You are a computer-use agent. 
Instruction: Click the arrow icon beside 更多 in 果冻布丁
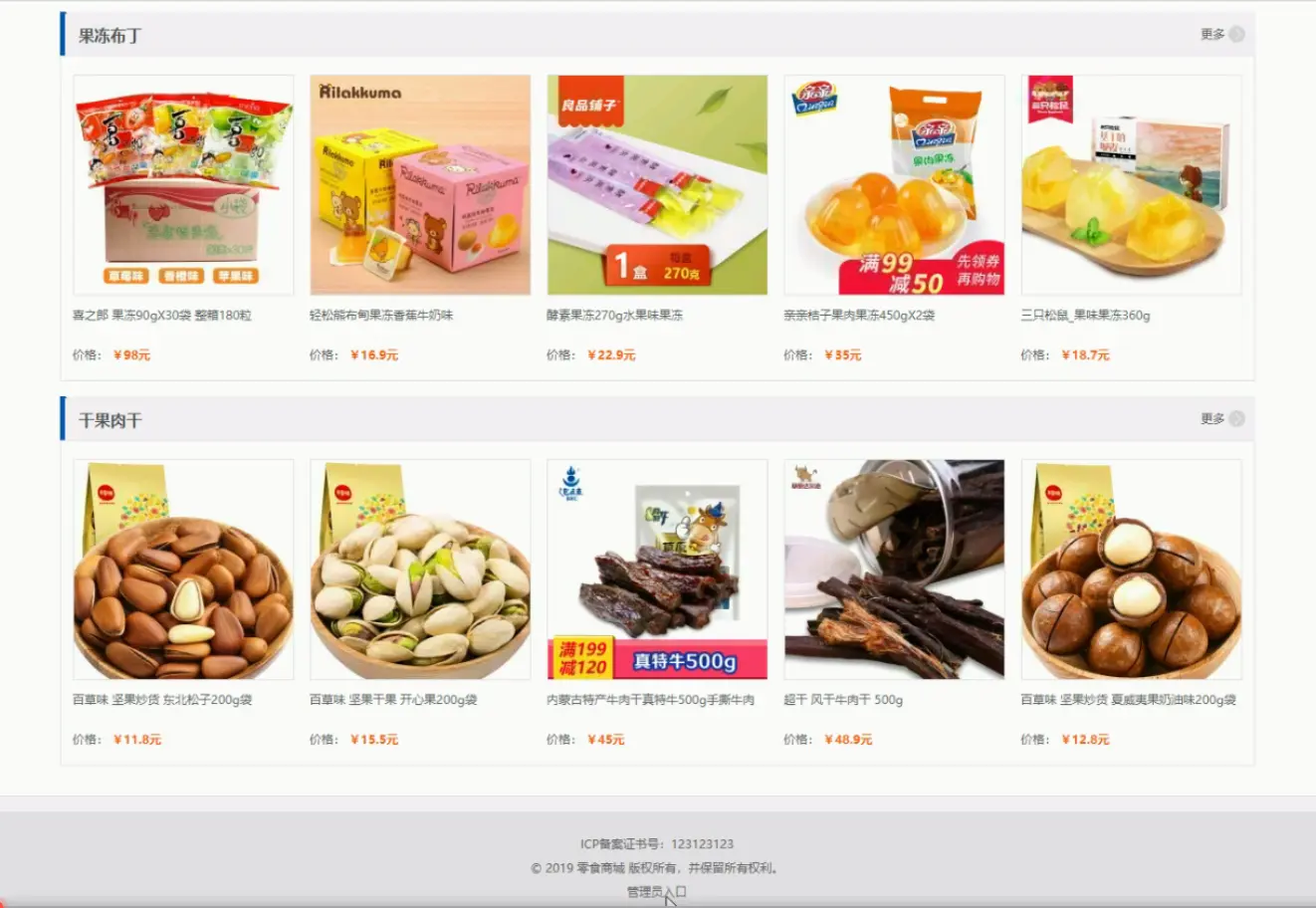click(x=1236, y=34)
